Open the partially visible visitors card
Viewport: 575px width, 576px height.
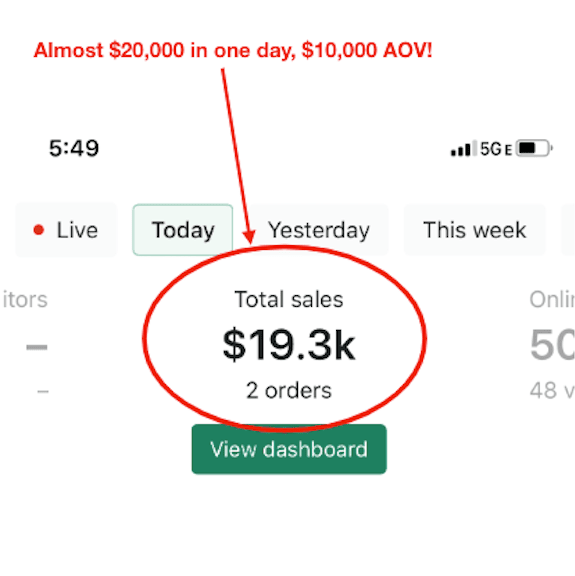tap(25, 343)
